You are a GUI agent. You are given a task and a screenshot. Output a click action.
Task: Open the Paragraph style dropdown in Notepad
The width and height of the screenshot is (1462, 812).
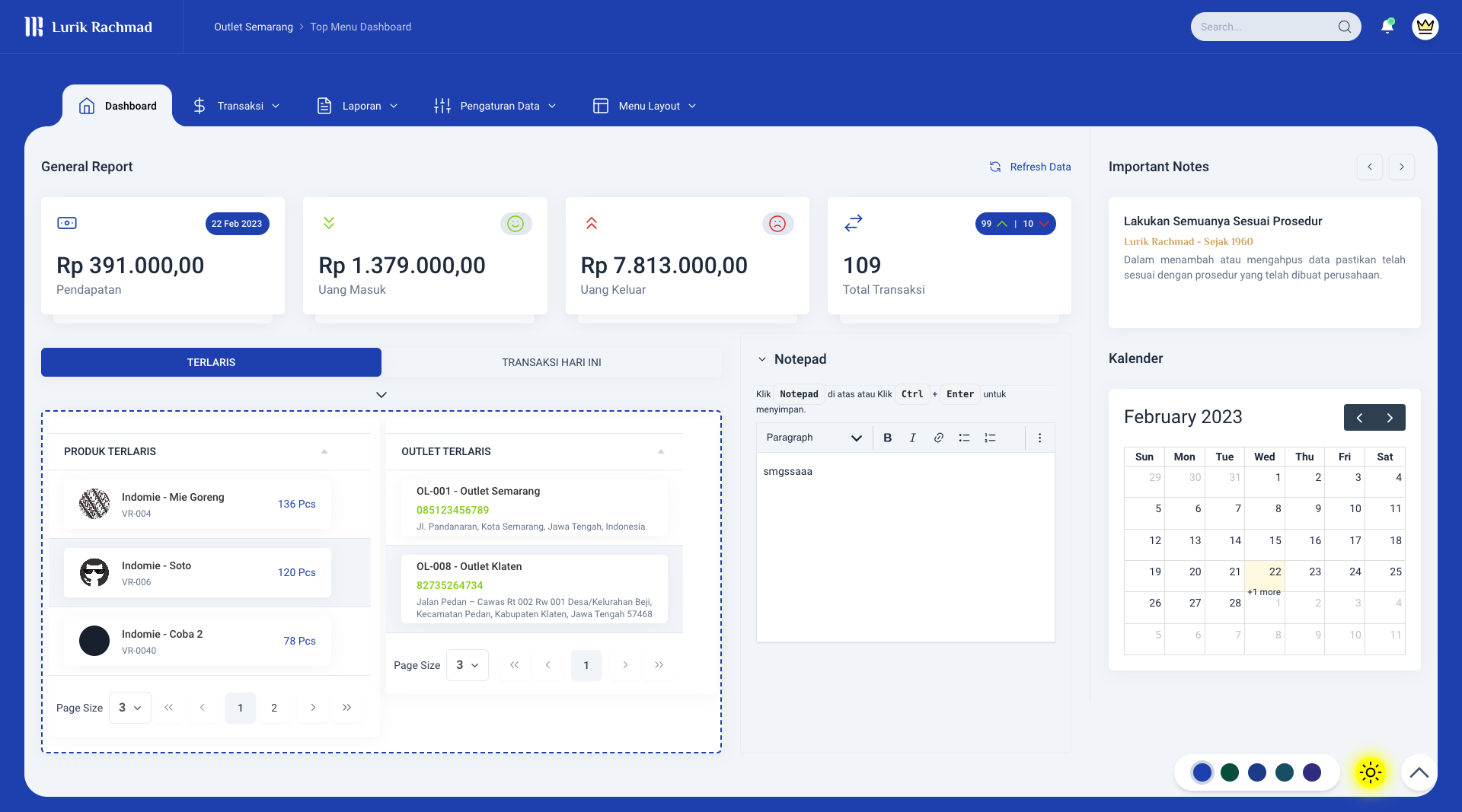tap(813, 438)
